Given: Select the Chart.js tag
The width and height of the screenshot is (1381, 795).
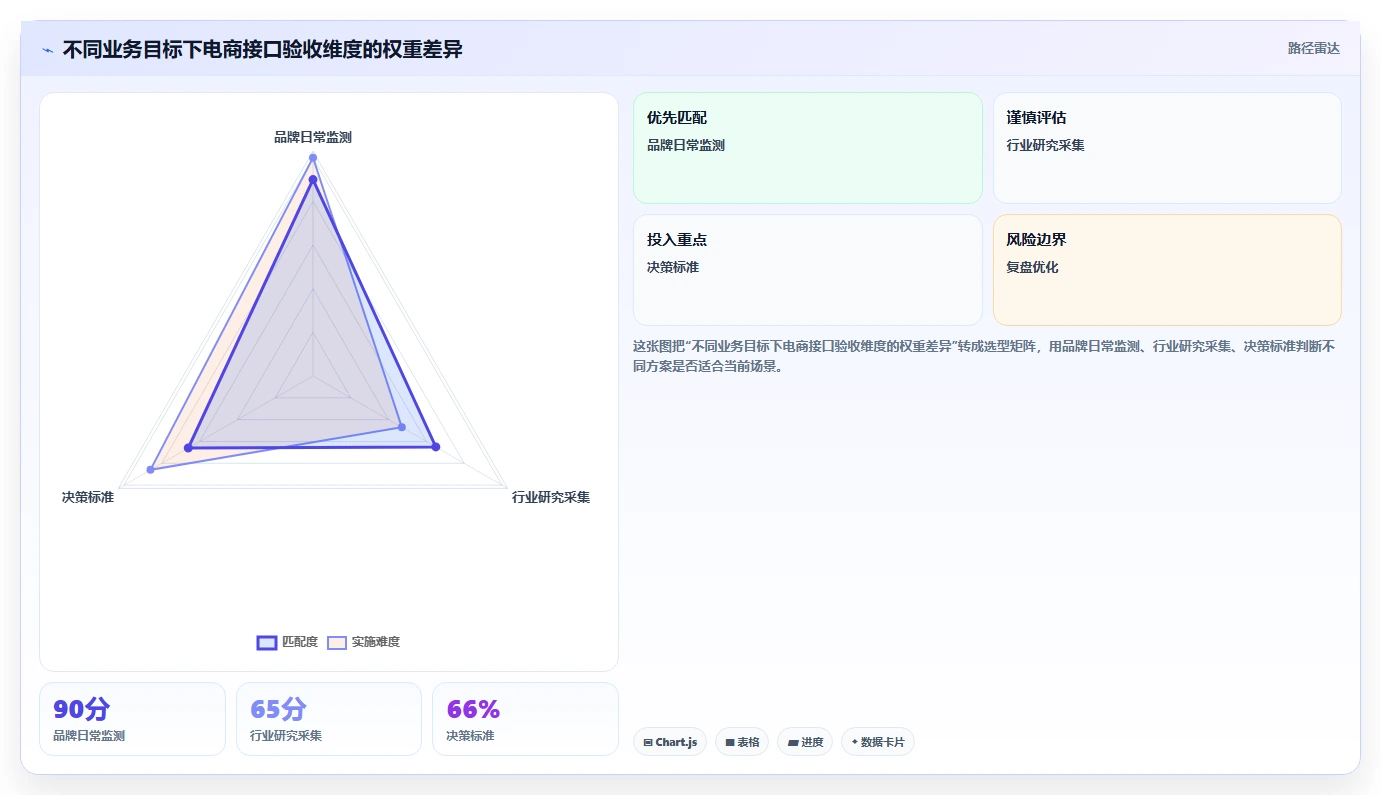Looking at the screenshot, I should 670,742.
